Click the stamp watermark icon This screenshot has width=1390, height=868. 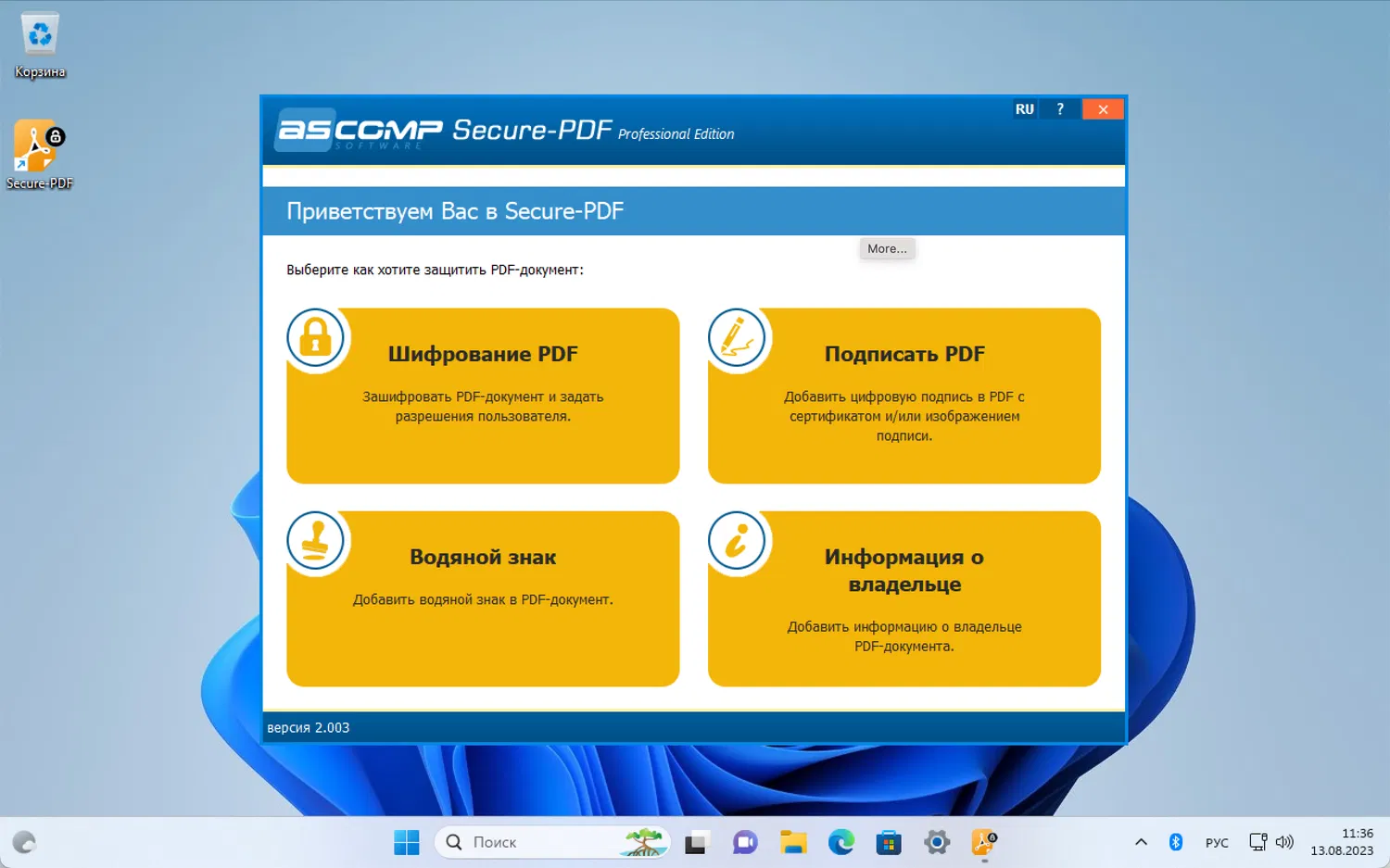tap(315, 541)
